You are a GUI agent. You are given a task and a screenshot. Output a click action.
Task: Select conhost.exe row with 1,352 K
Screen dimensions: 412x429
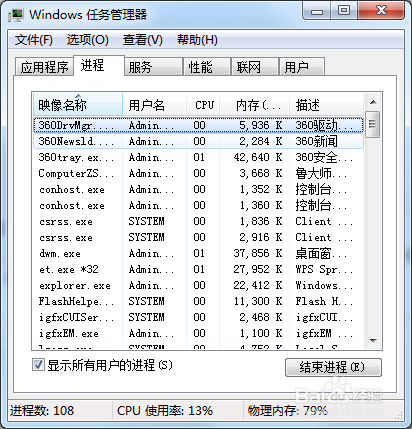198,189
